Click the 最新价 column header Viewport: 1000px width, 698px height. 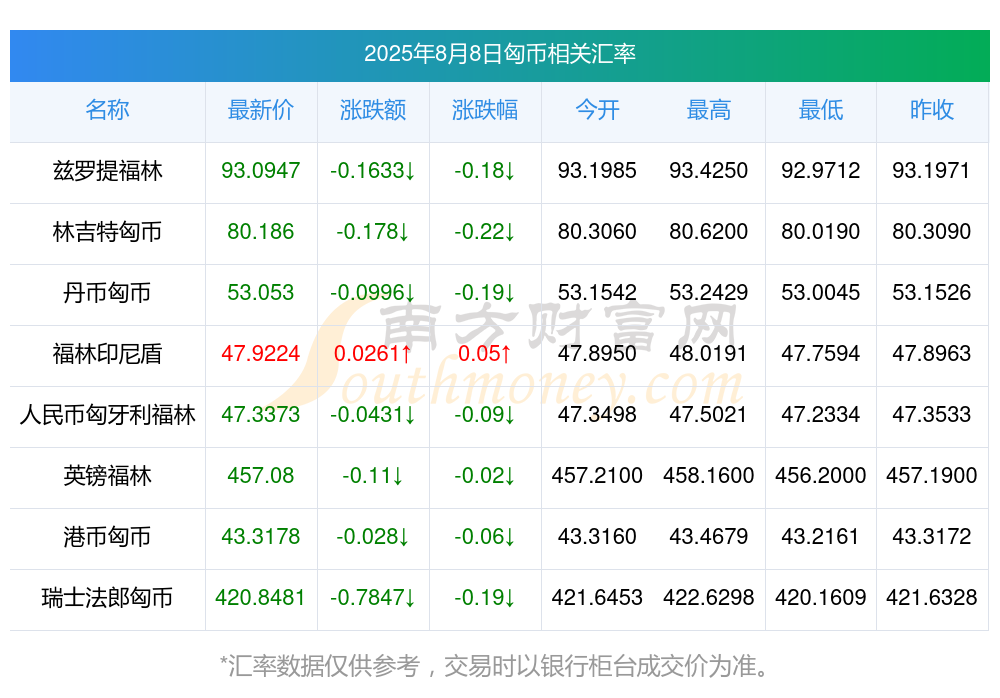tap(260, 110)
